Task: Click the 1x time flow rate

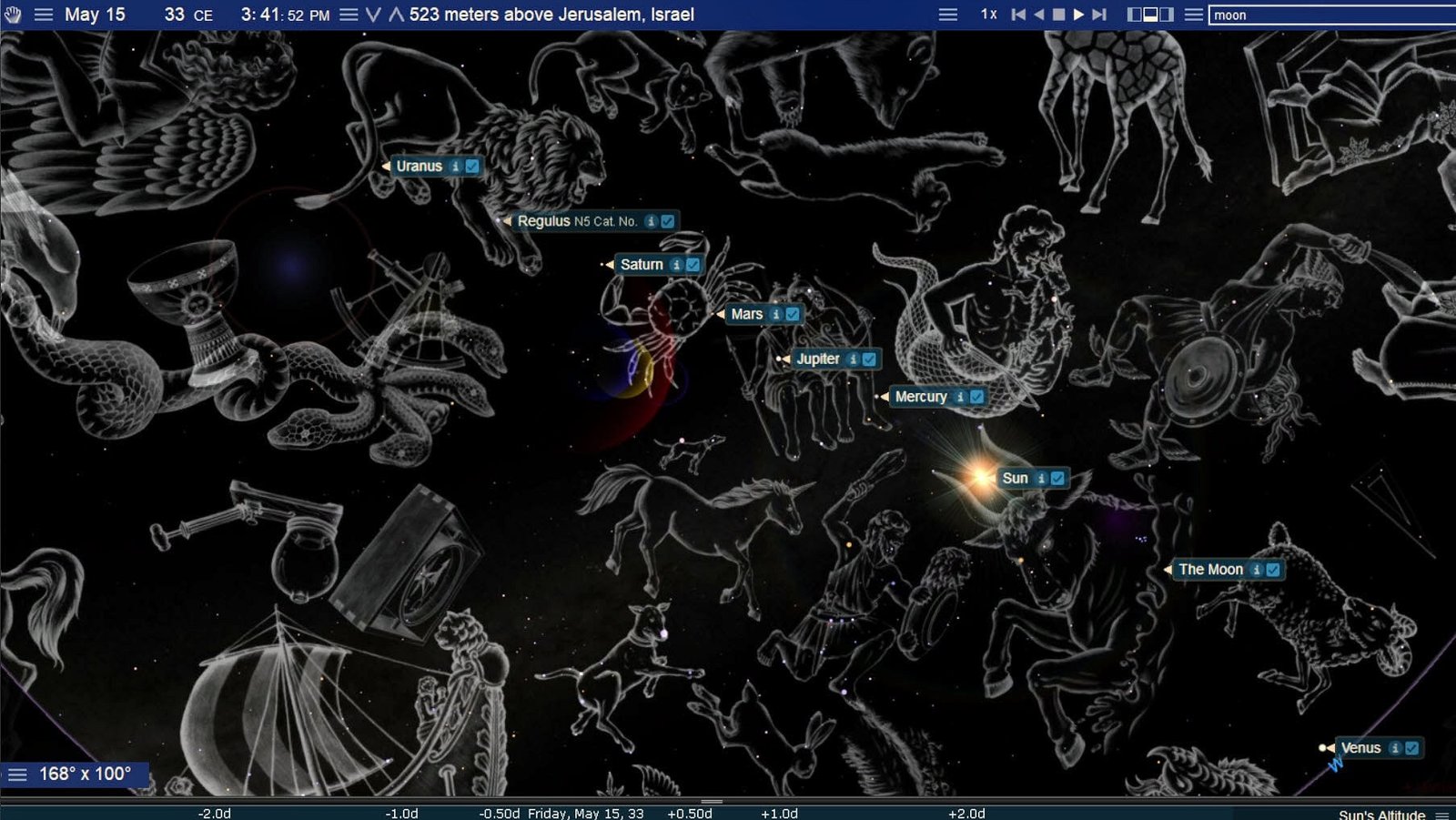Action: coord(988,15)
